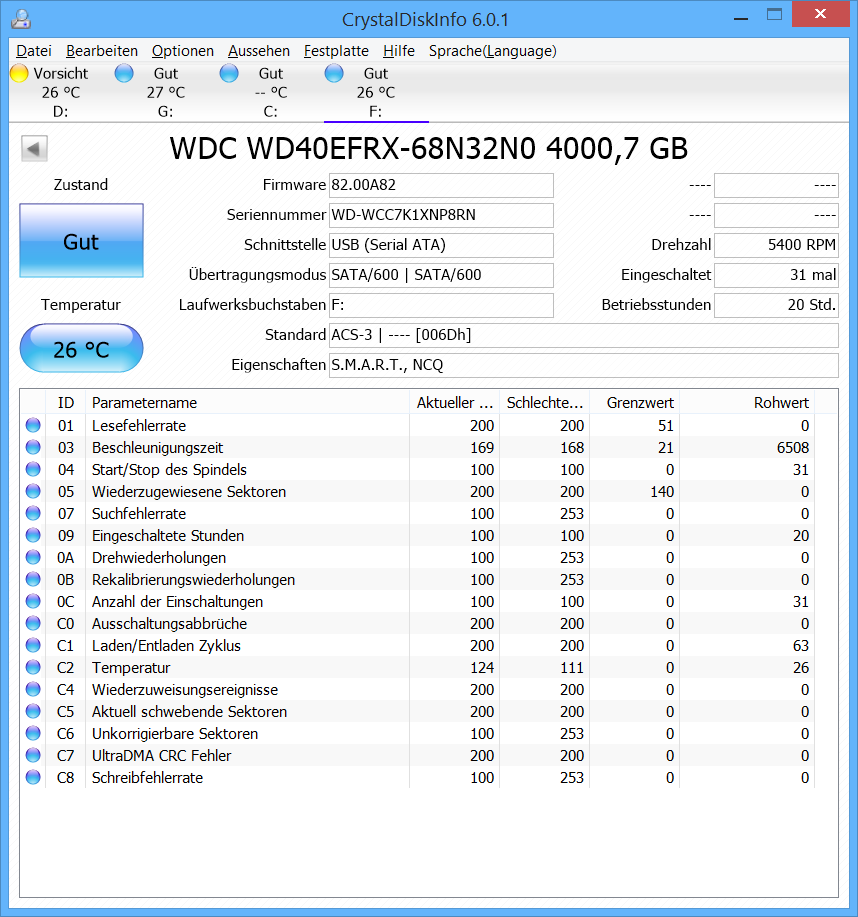Open the Bearbeiten menu
Screen dimensions: 858x917
102,51
